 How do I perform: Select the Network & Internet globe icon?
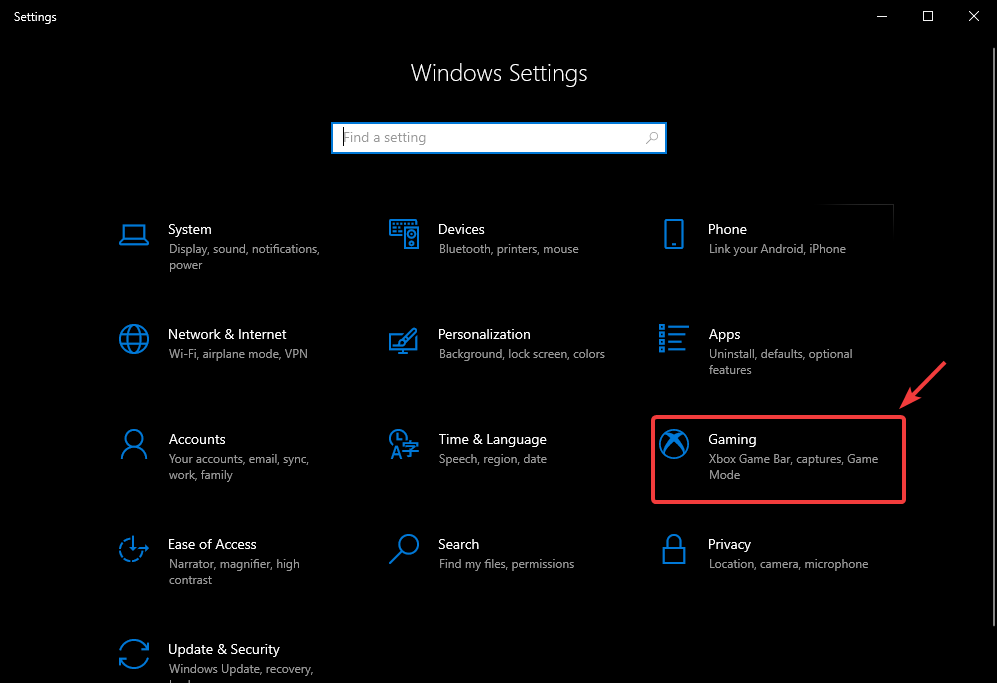(x=134, y=339)
